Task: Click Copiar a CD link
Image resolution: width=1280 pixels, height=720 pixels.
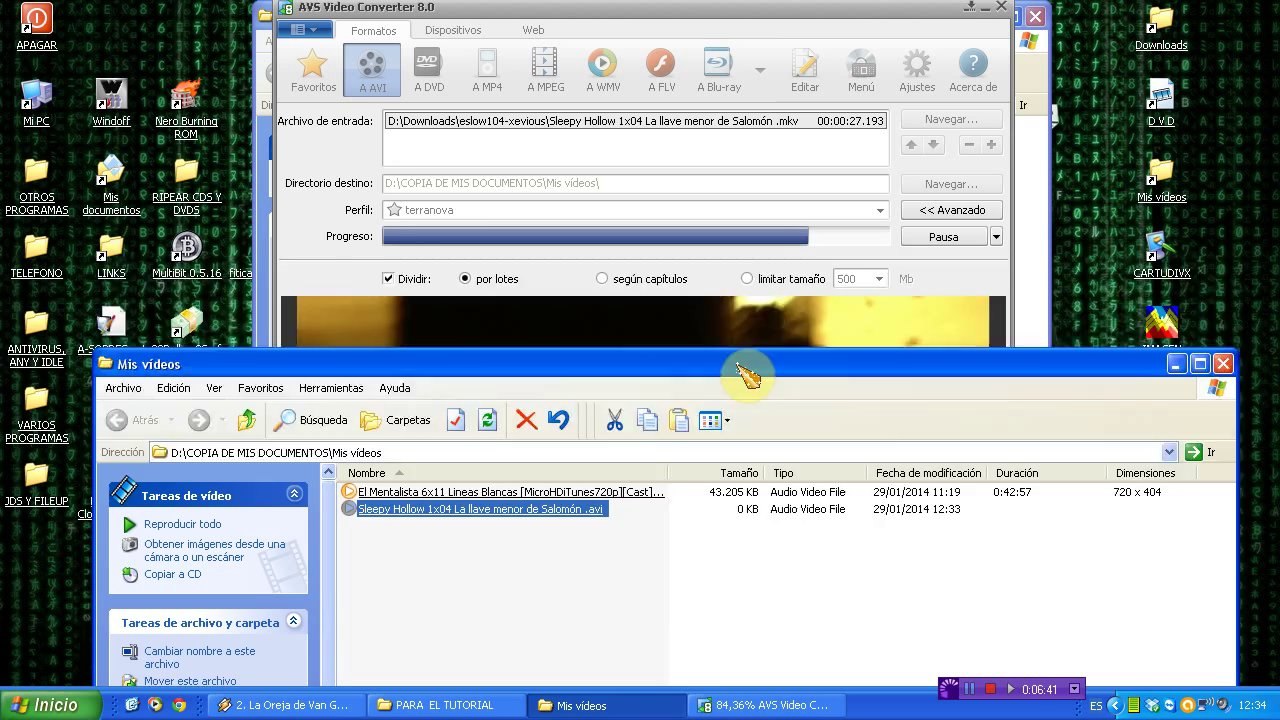Action: point(173,574)
